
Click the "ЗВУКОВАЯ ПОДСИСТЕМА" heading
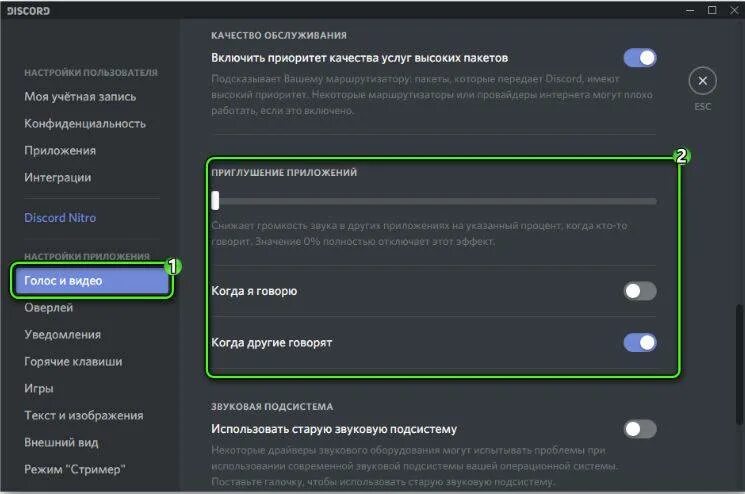272,407
